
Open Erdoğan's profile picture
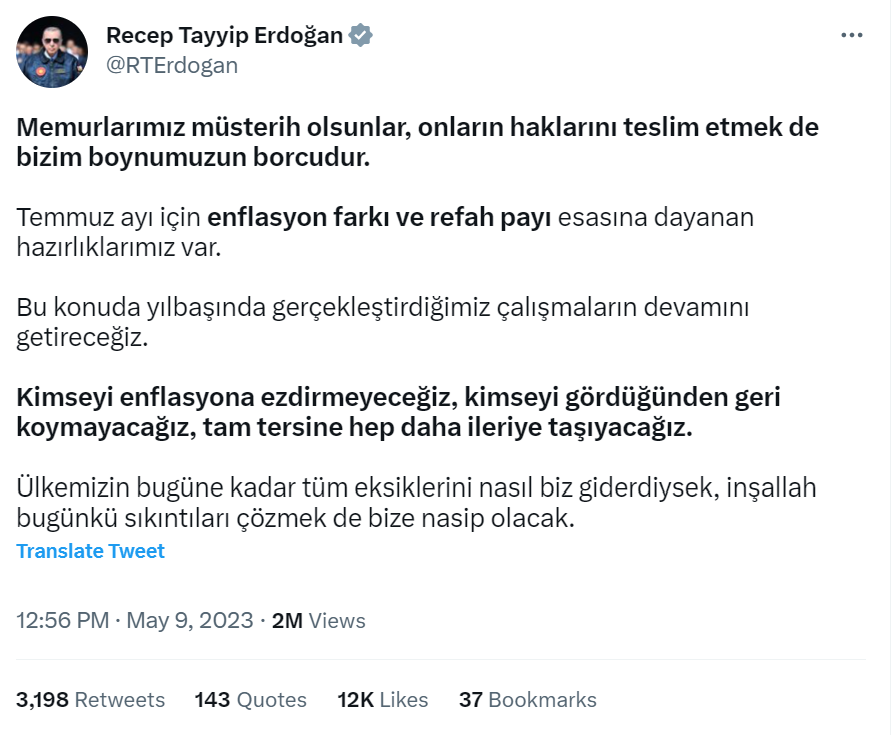(52, 50)
